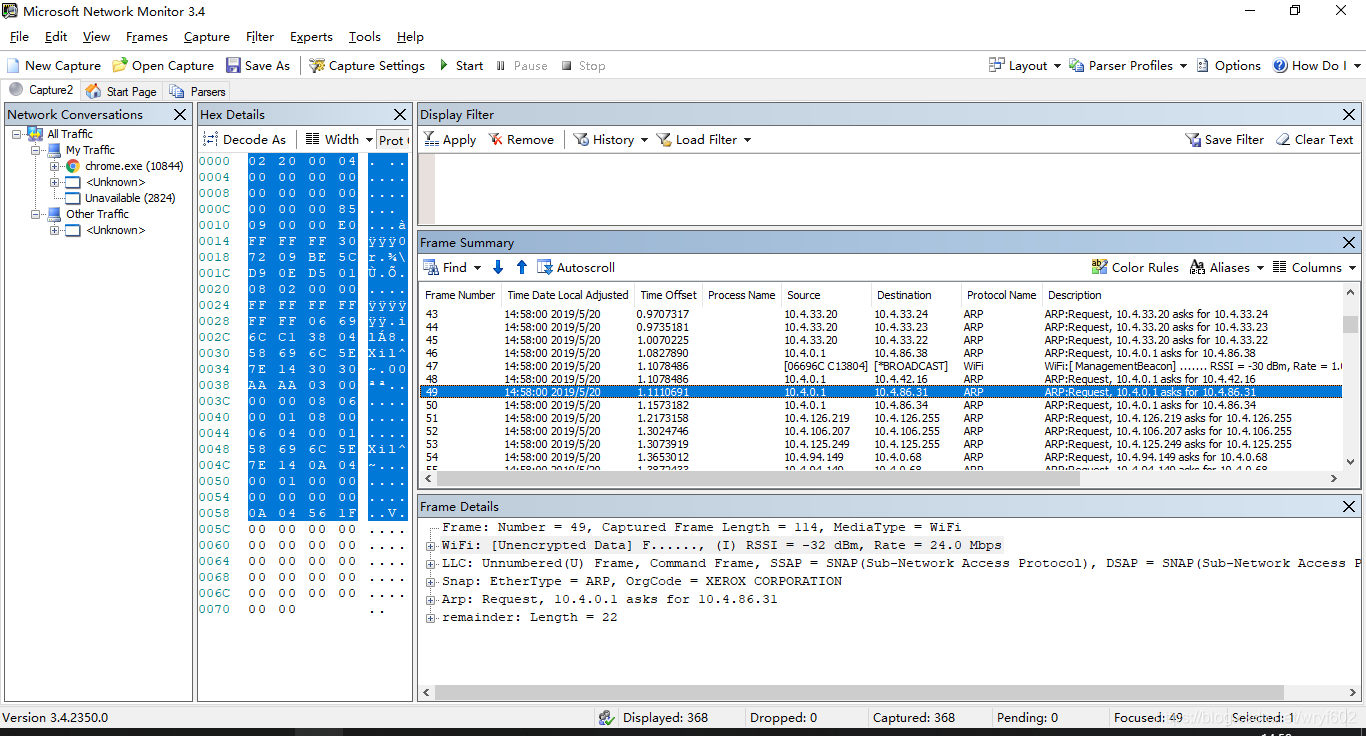
Task: Close the Network Conversations panel
Action: (x=180, y=115)
